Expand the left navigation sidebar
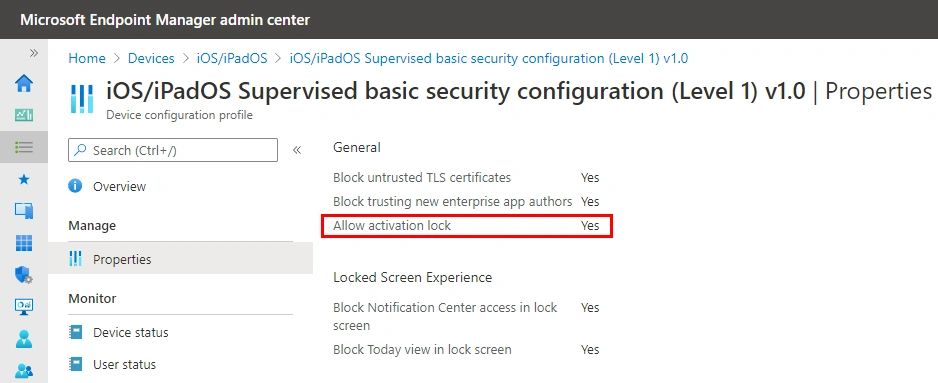938x383 pixels. [34, 53]
